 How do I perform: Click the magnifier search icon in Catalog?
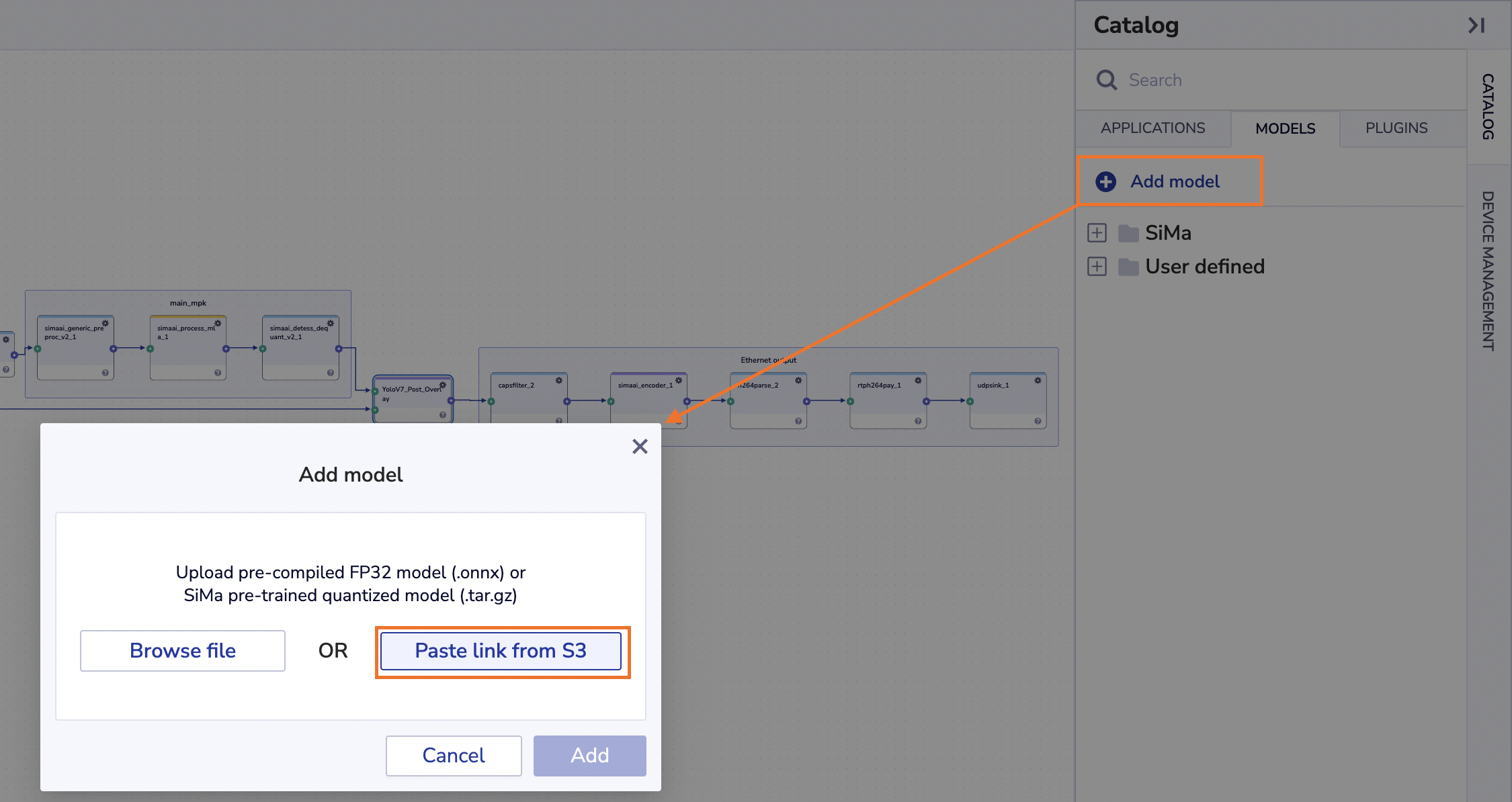coord(1106,80)
